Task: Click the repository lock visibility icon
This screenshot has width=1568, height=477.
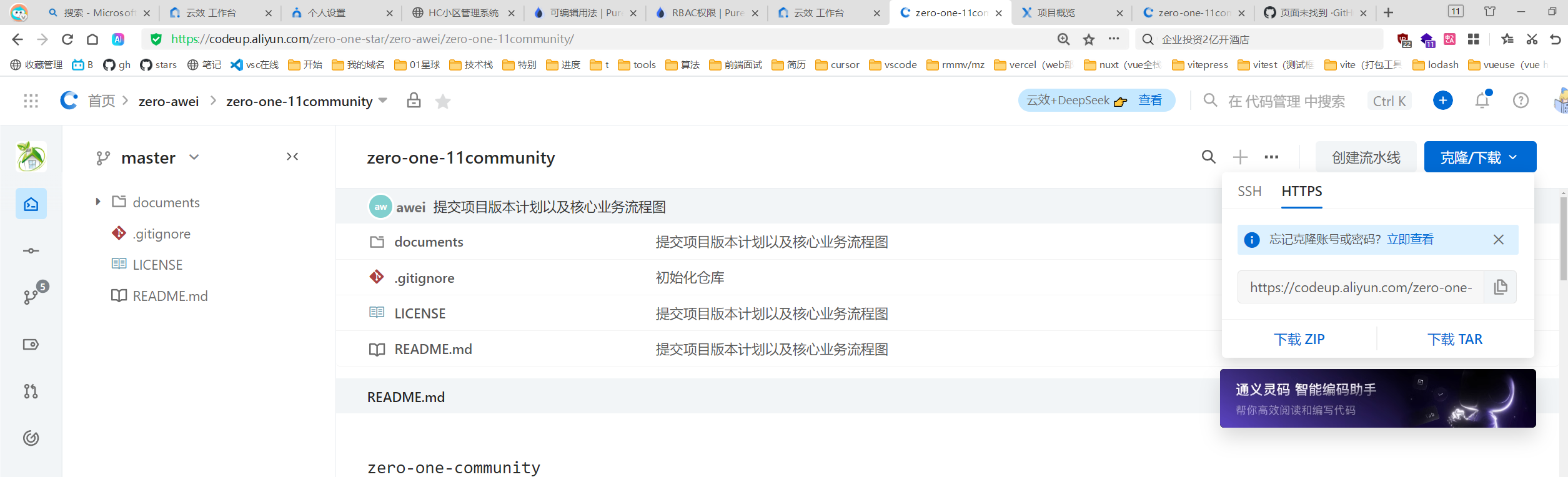Action: pyautogui.click(x=414, y=101)
